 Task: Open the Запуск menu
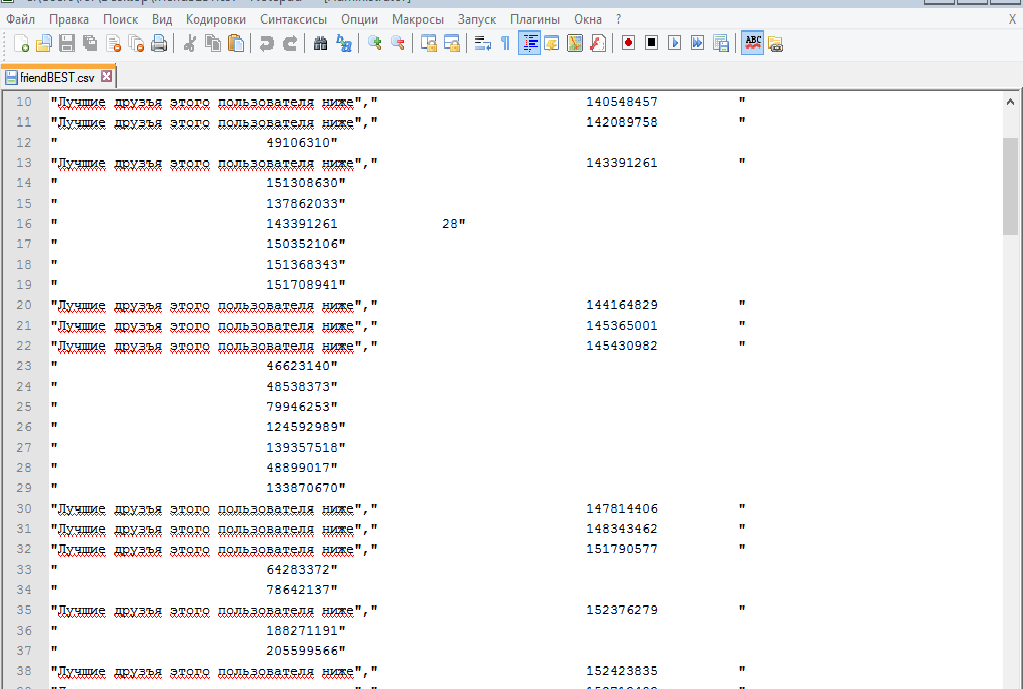tap(476, 20)
